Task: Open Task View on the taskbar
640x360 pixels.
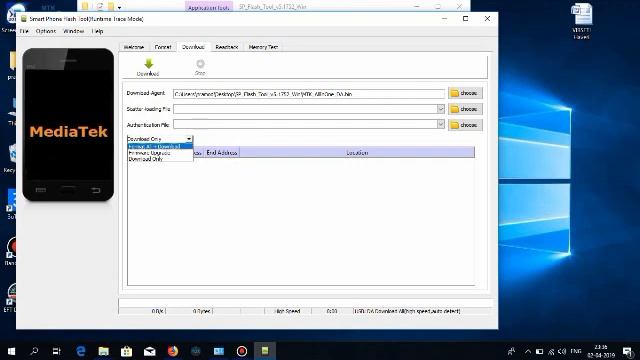Action: 56,351
